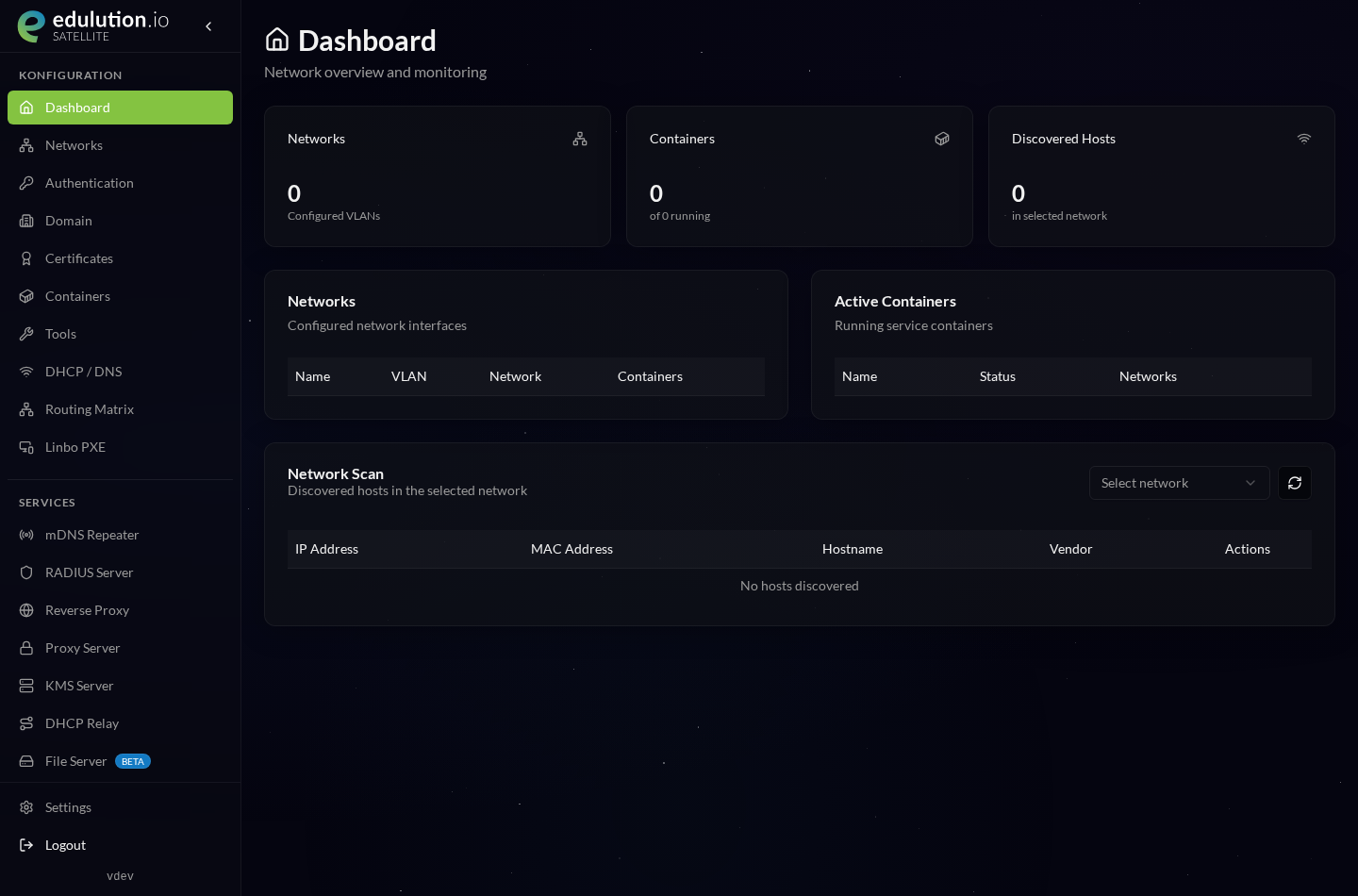
Task: Open the Networks menu item
Action: tap(120, 145)
